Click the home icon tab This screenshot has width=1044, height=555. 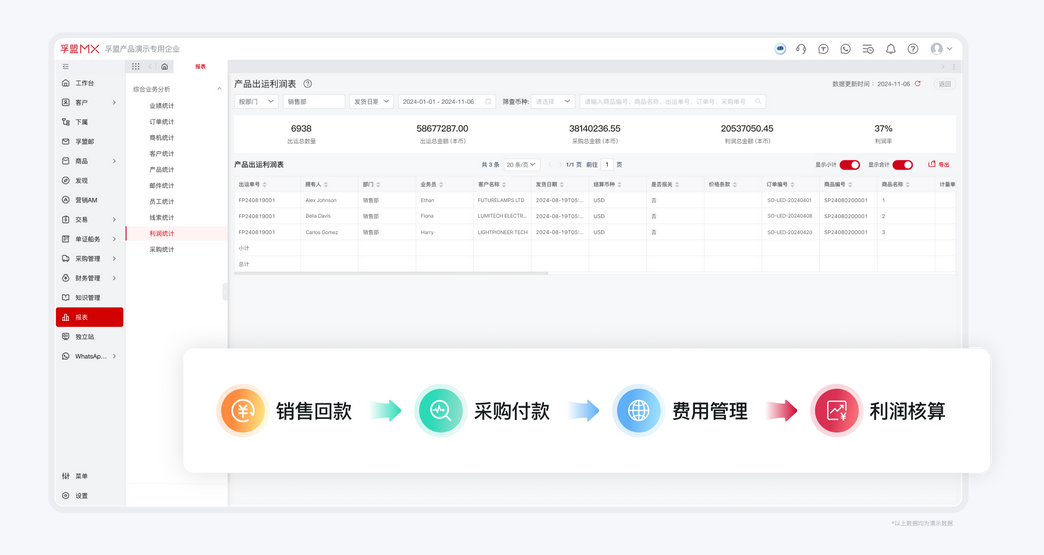(x=165, y=67)
